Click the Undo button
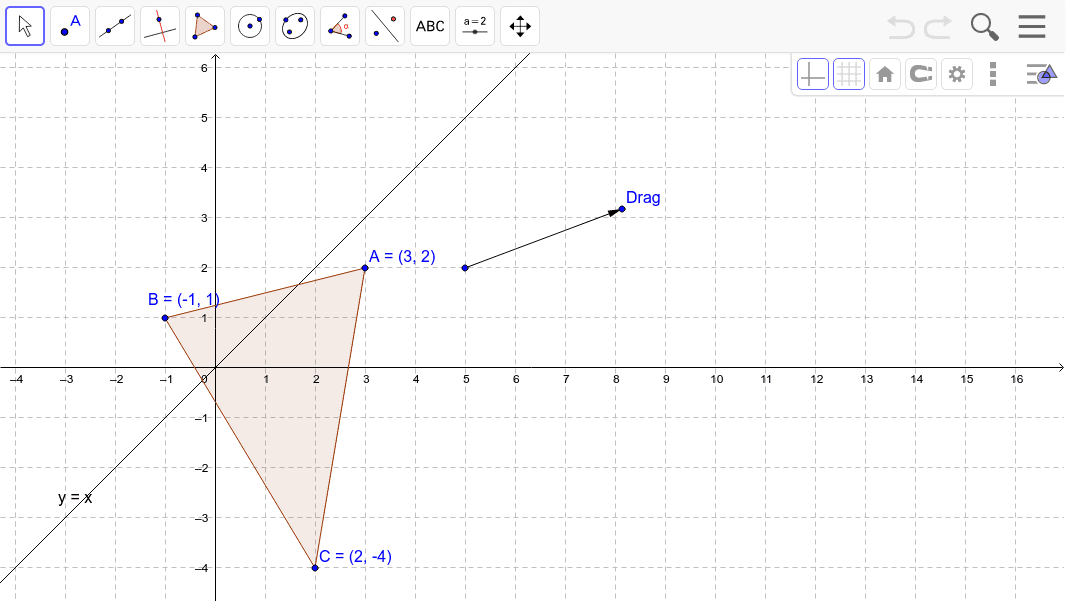1066x603 pixels. (x=899, y=27)
